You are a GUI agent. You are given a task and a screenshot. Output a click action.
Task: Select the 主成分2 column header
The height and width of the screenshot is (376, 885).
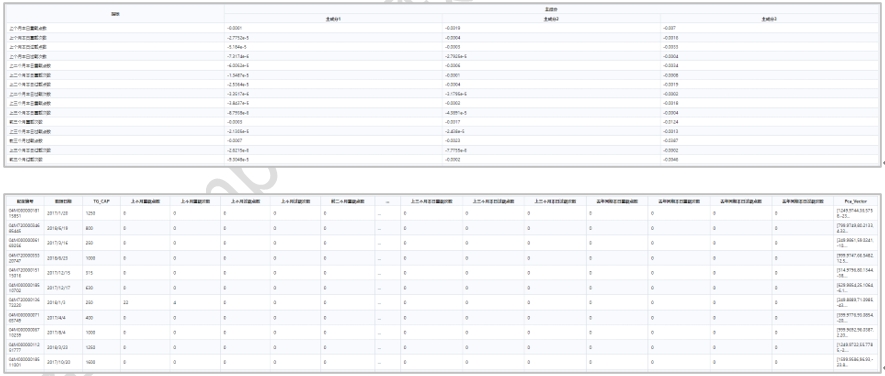click(551, 19)
